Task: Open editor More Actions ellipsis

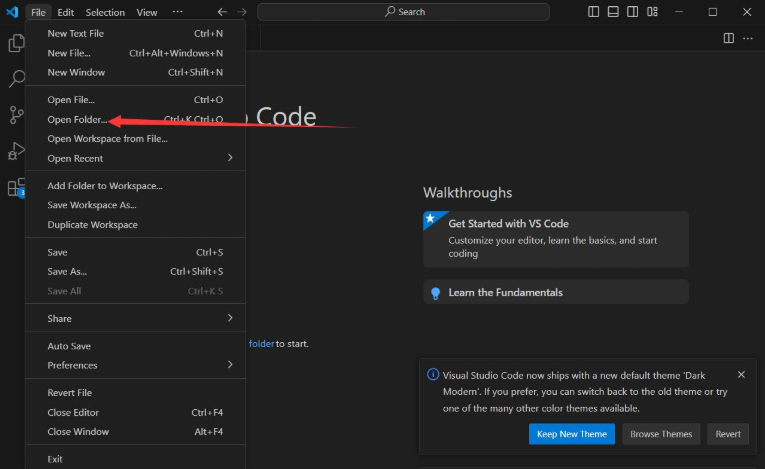Action: coord(748,38)
